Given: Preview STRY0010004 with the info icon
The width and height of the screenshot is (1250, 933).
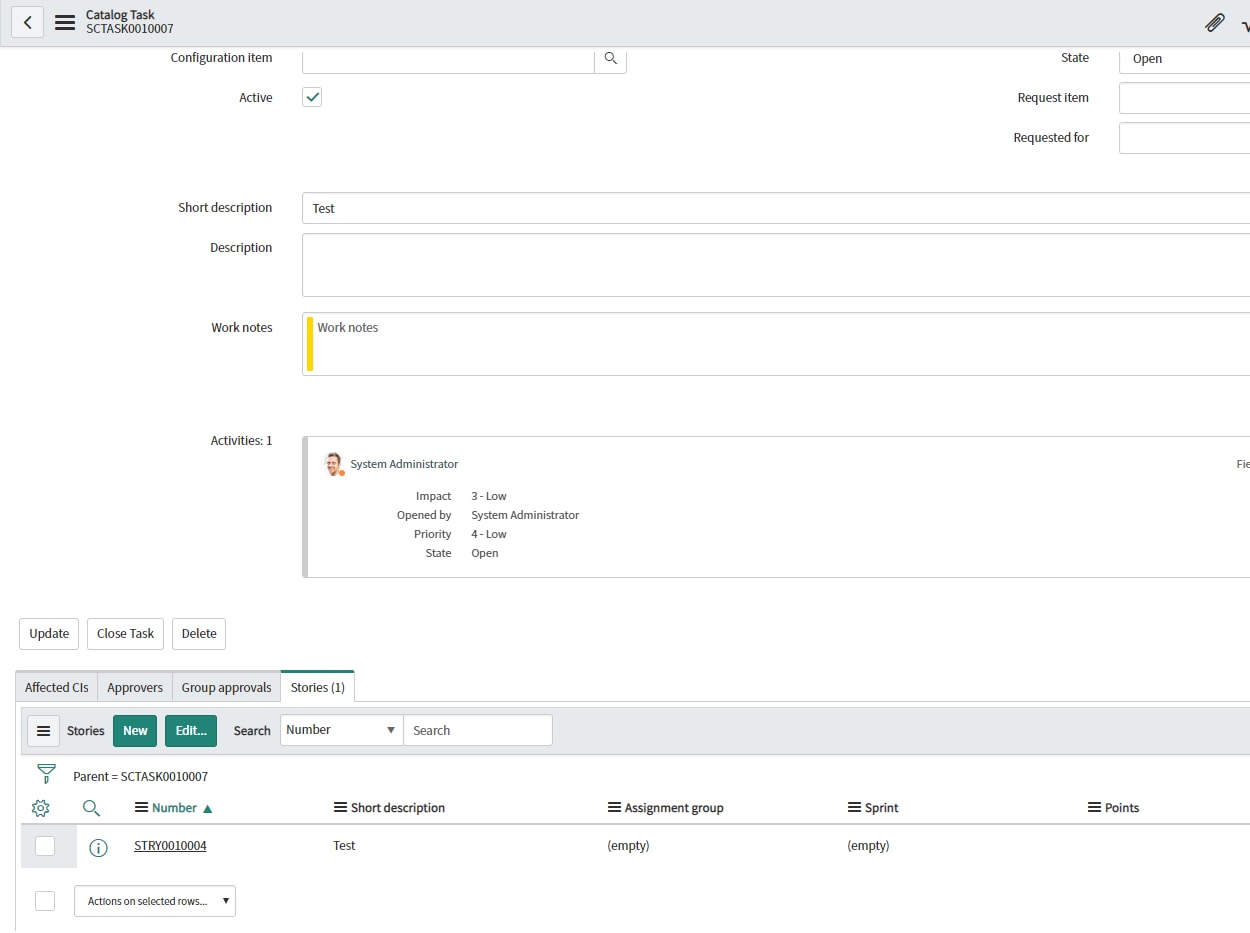Looking at the screenshot, I should [x=98, y=848].
